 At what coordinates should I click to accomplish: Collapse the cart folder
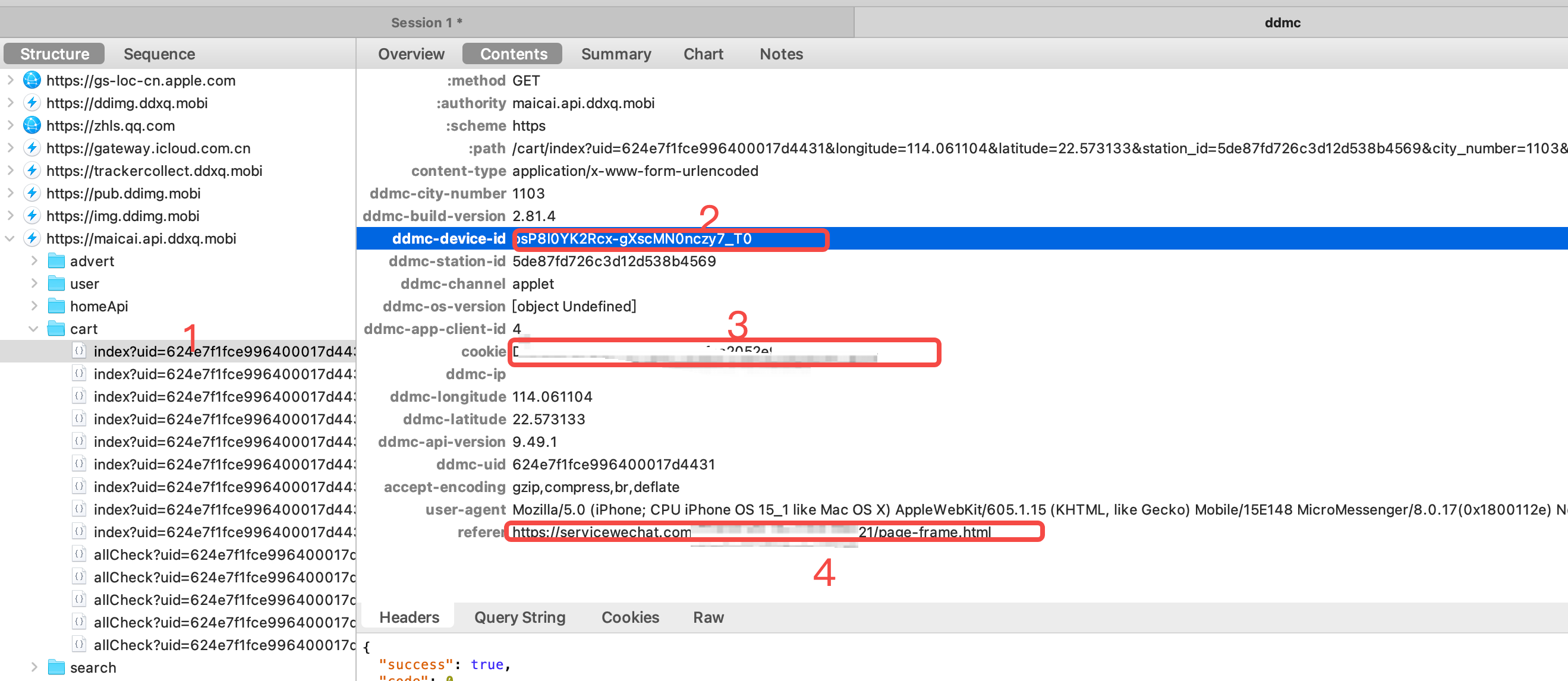coord(33,329)
